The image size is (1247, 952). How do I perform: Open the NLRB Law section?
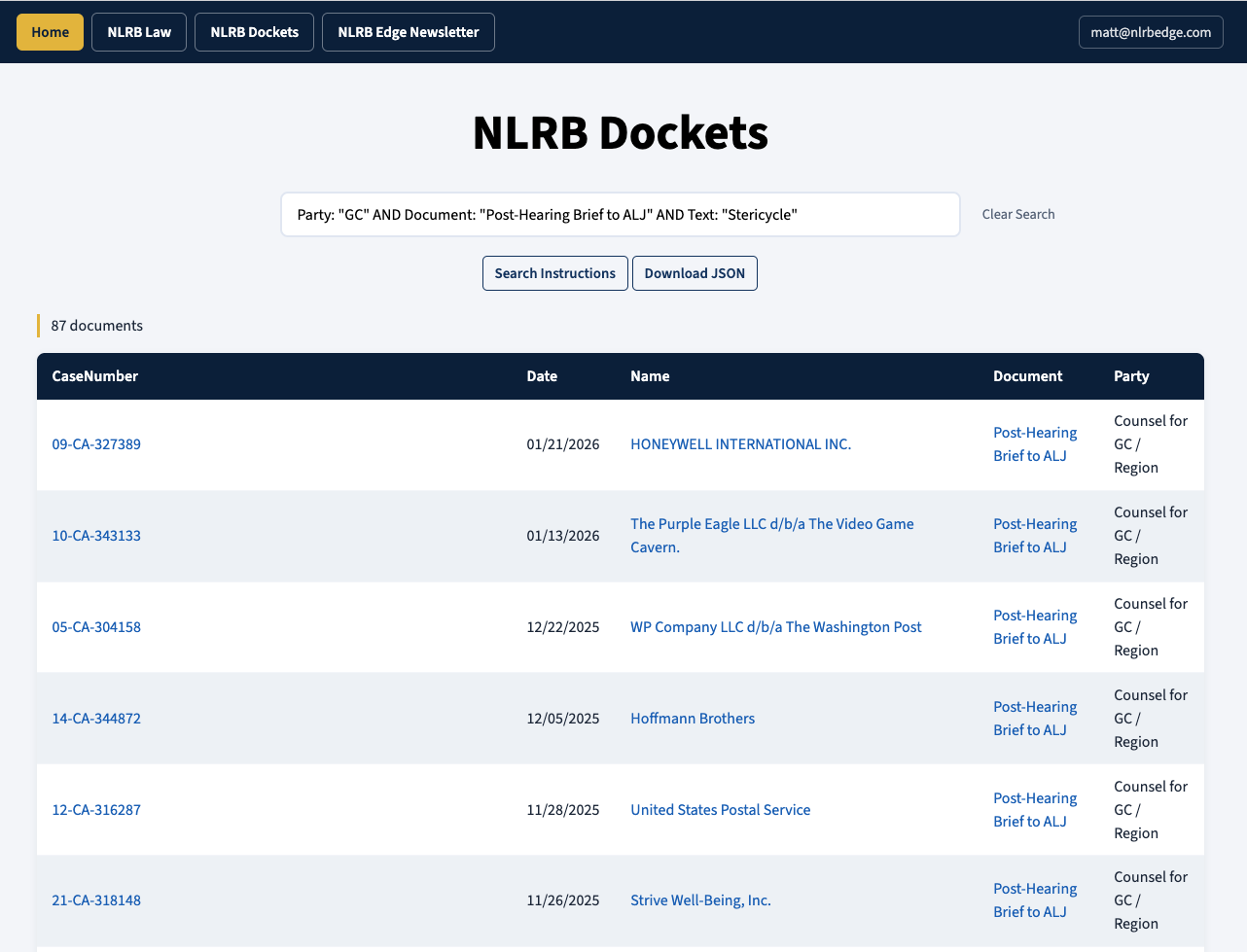point(139,32)
